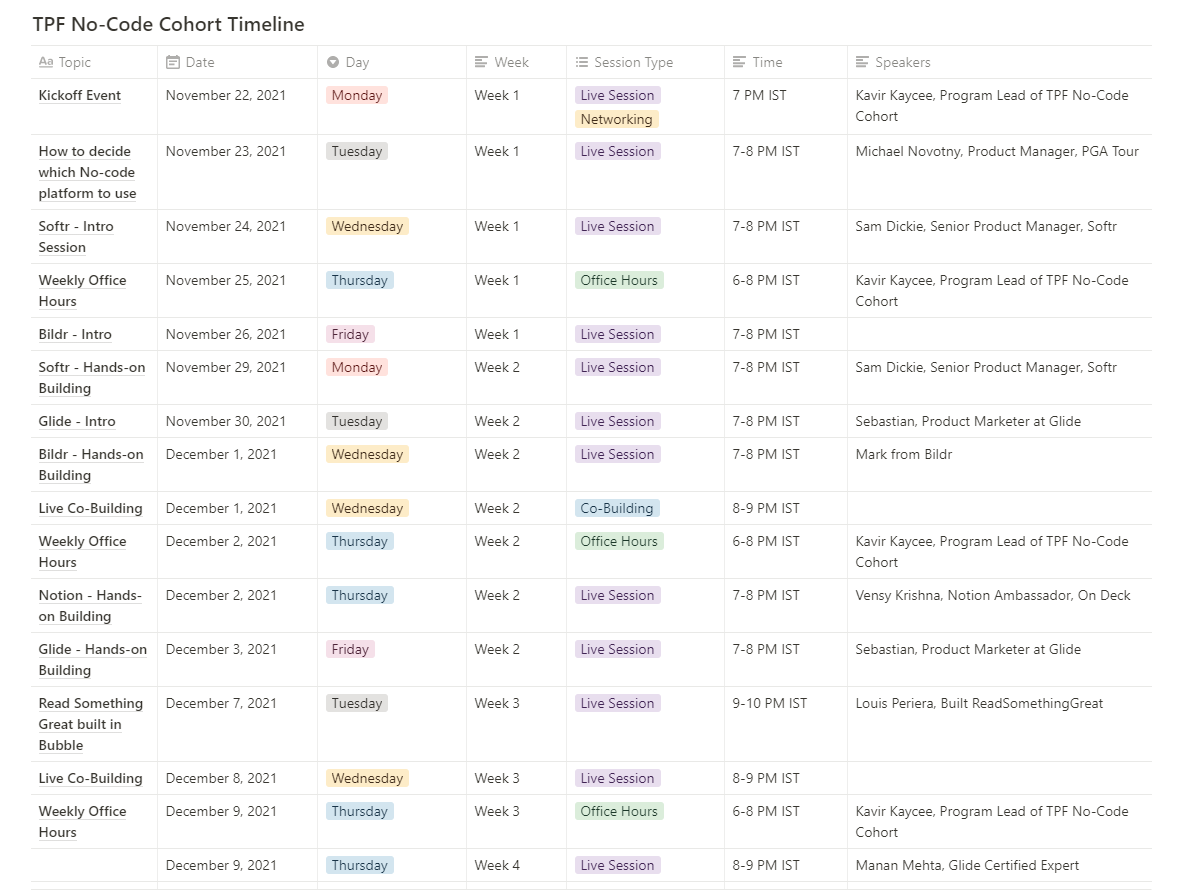Click the date December 3, 2021
Screen dimensions: 1185x895
pyautogui.click(x=221, y=649)
